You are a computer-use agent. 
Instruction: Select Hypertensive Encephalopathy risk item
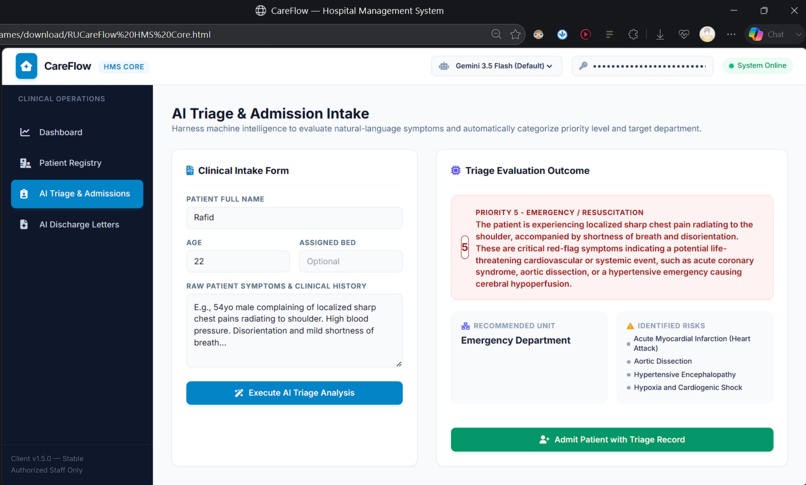click(685, 375)
